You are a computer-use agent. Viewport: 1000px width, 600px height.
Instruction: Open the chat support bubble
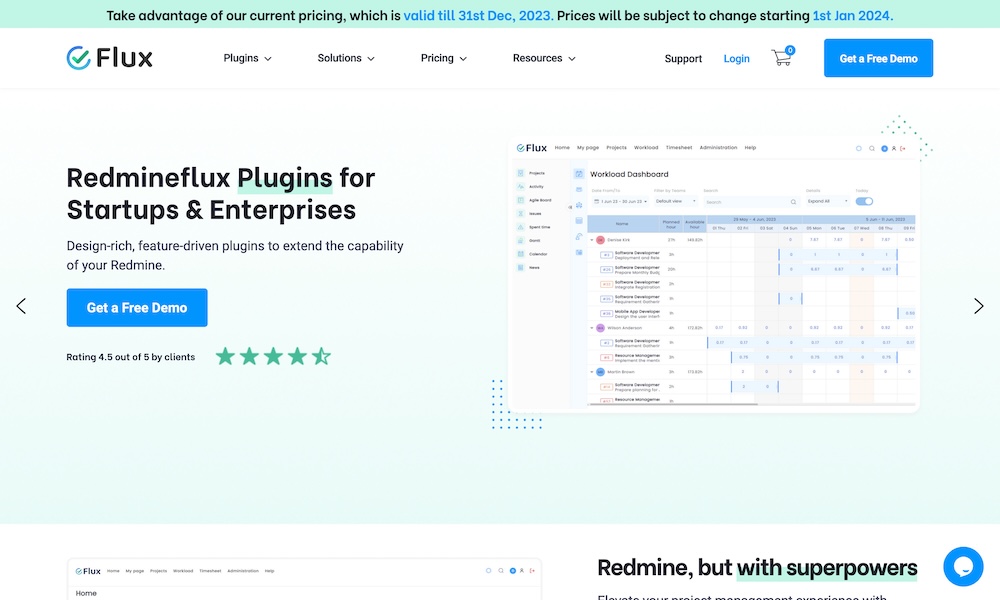(963, 567)
